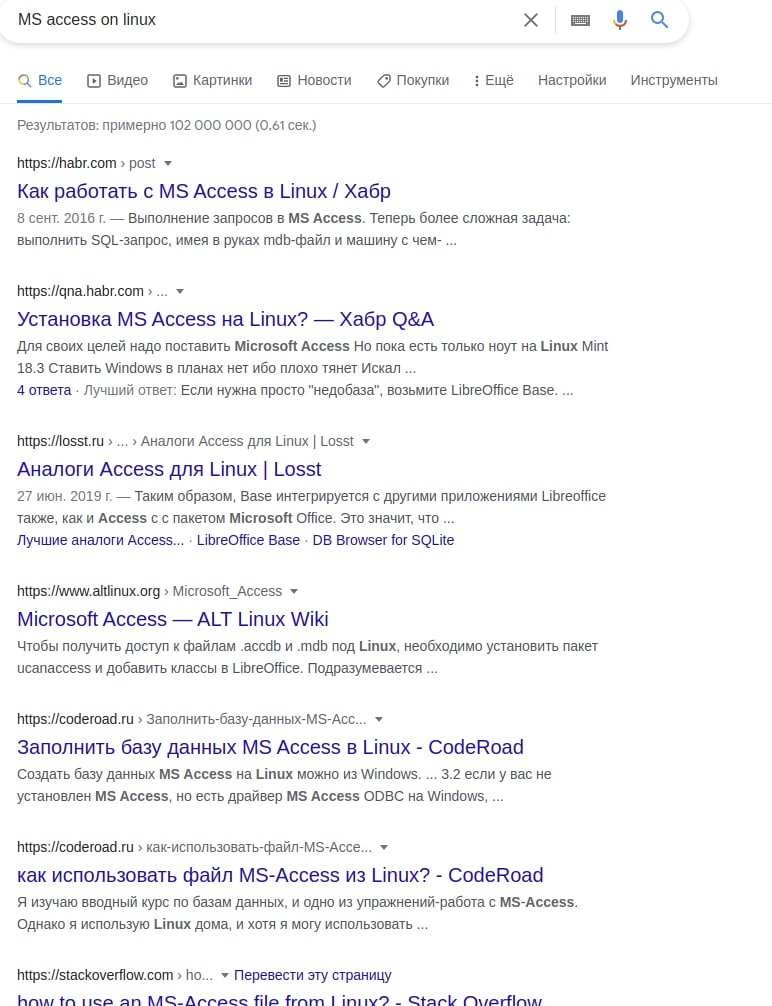The image size is (772, 1006).
Task: Open Как работать с MS Access в Linux
Action: pos(203,191)
